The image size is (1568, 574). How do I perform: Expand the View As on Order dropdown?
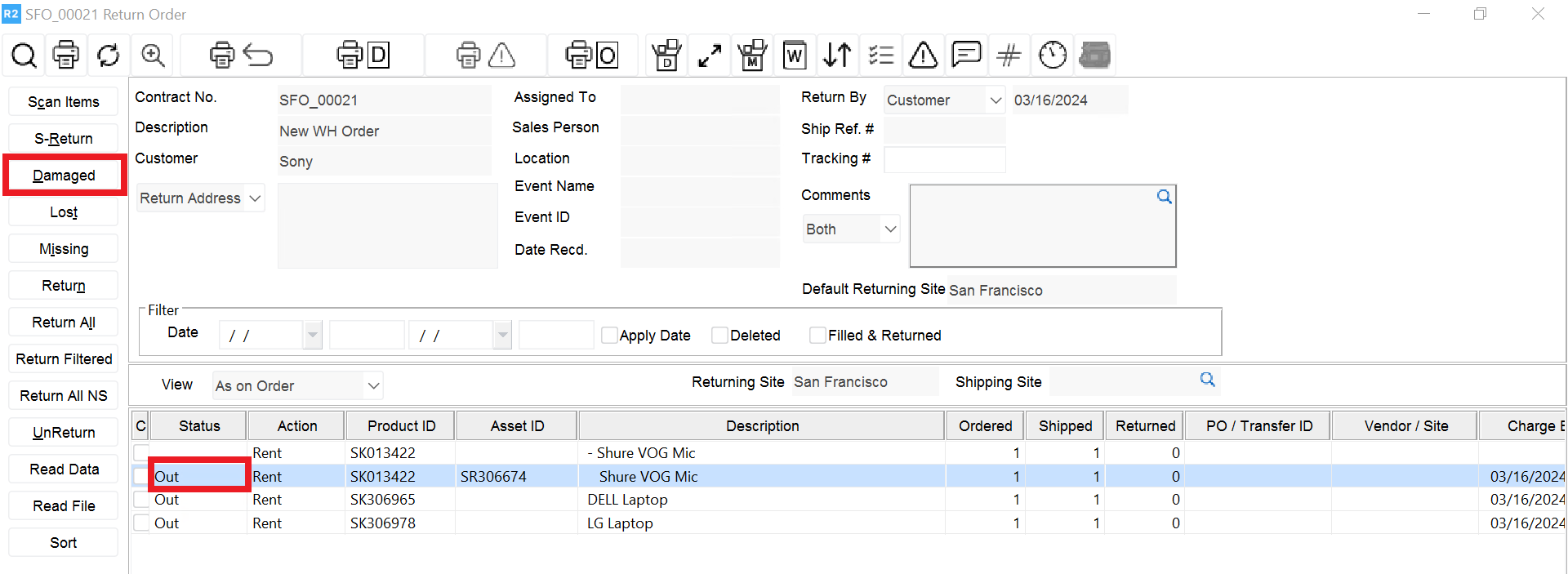373,386
